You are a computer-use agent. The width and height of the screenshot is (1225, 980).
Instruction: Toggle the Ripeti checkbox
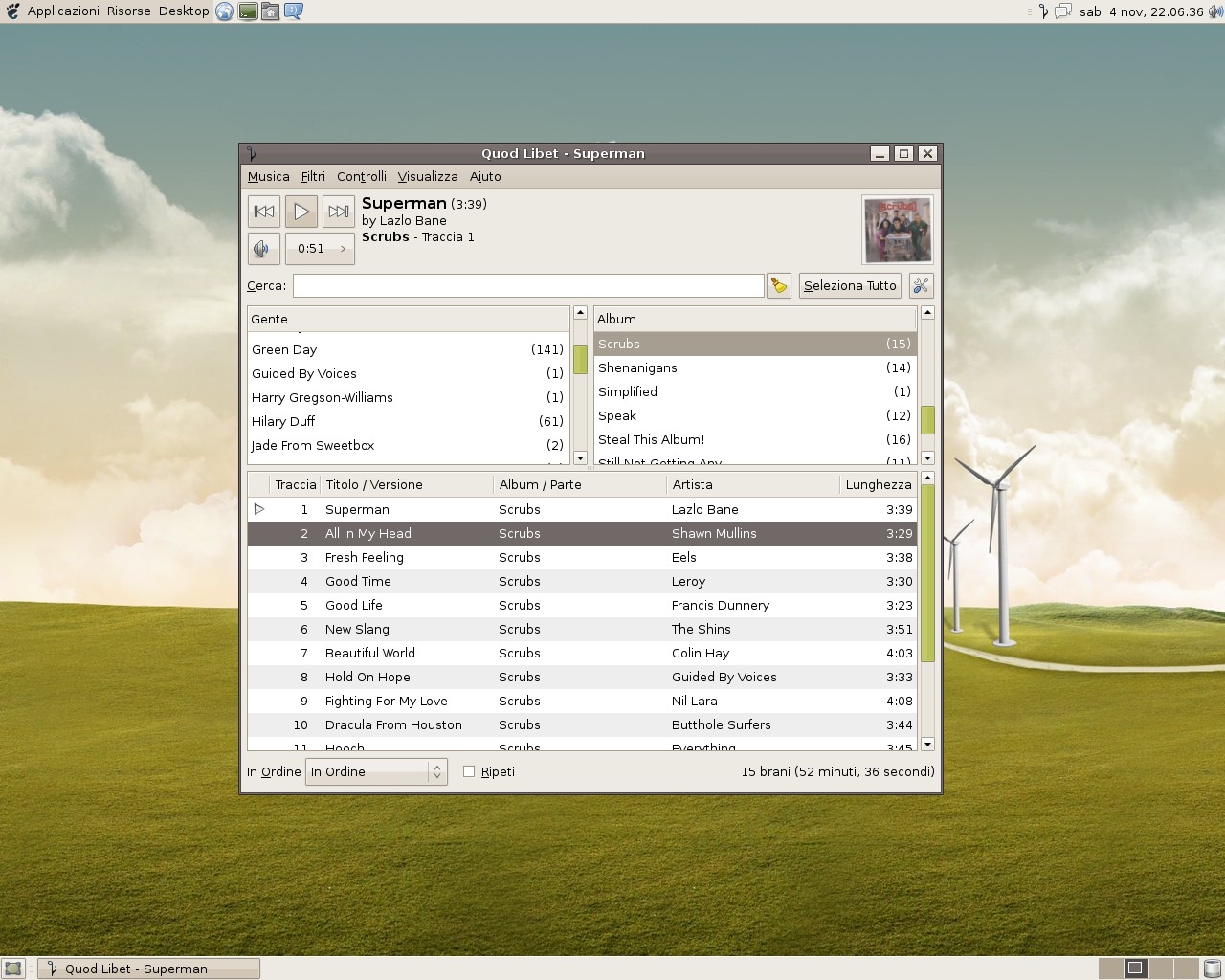click(x=469, y=771)
